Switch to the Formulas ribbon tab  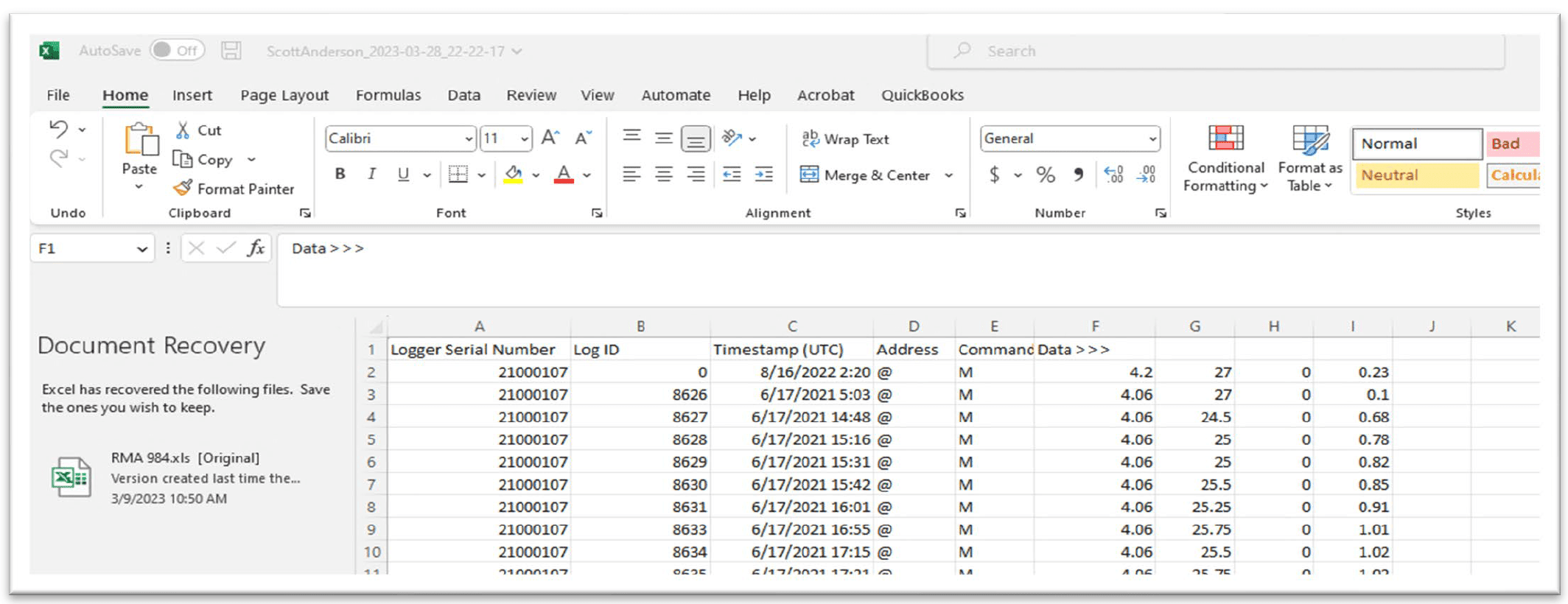point(388,95)
